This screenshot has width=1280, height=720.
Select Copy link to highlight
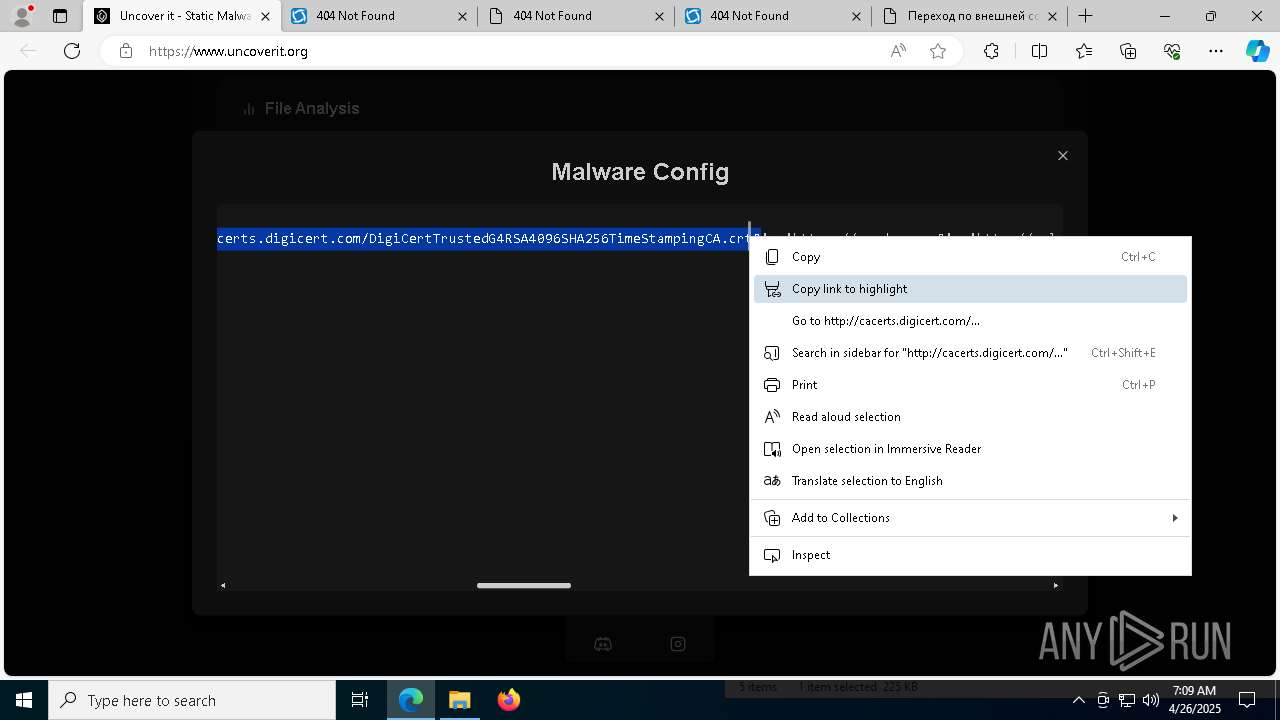(x=970, y=289)
